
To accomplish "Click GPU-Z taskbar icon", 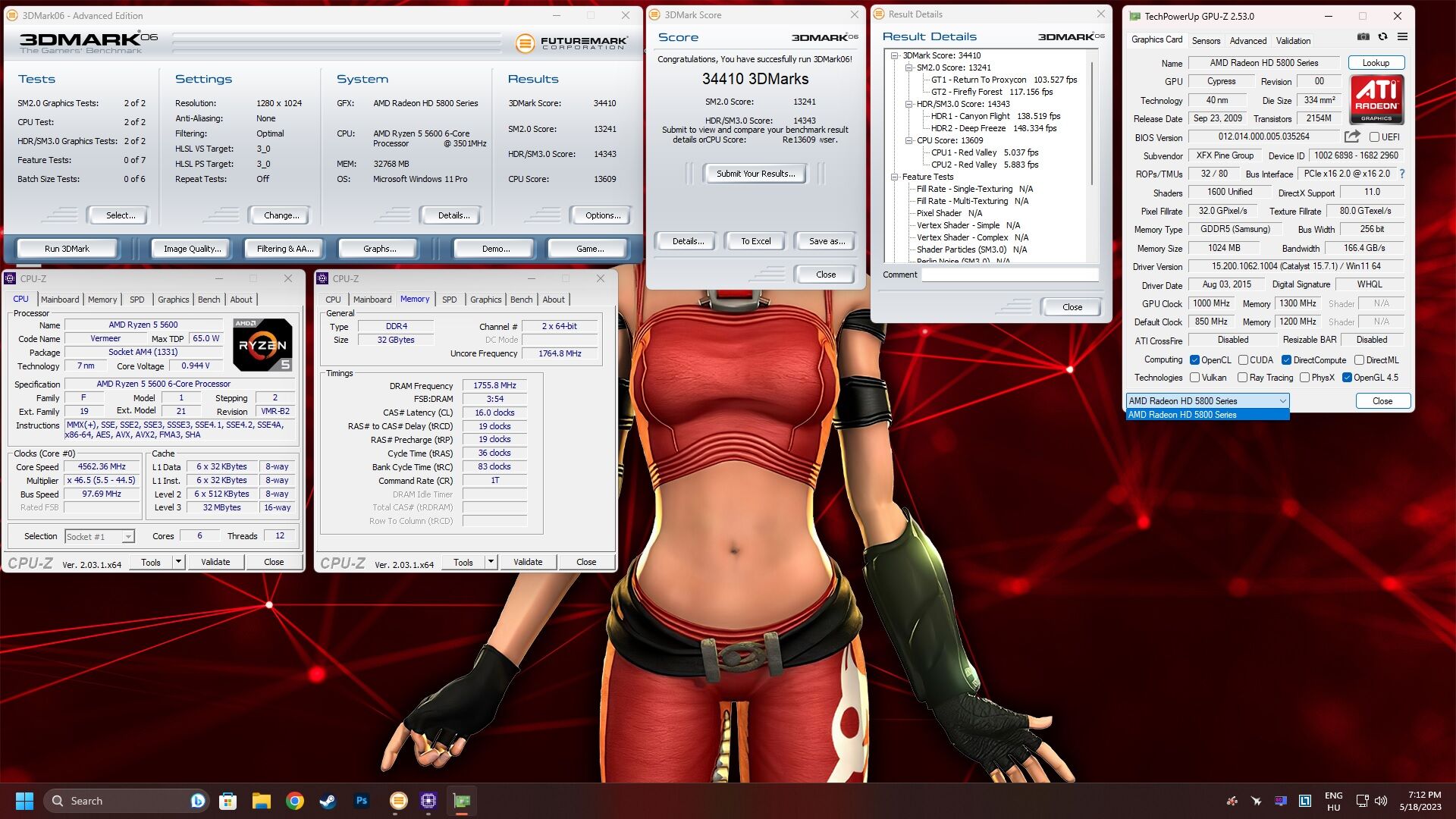I will 462,801.
